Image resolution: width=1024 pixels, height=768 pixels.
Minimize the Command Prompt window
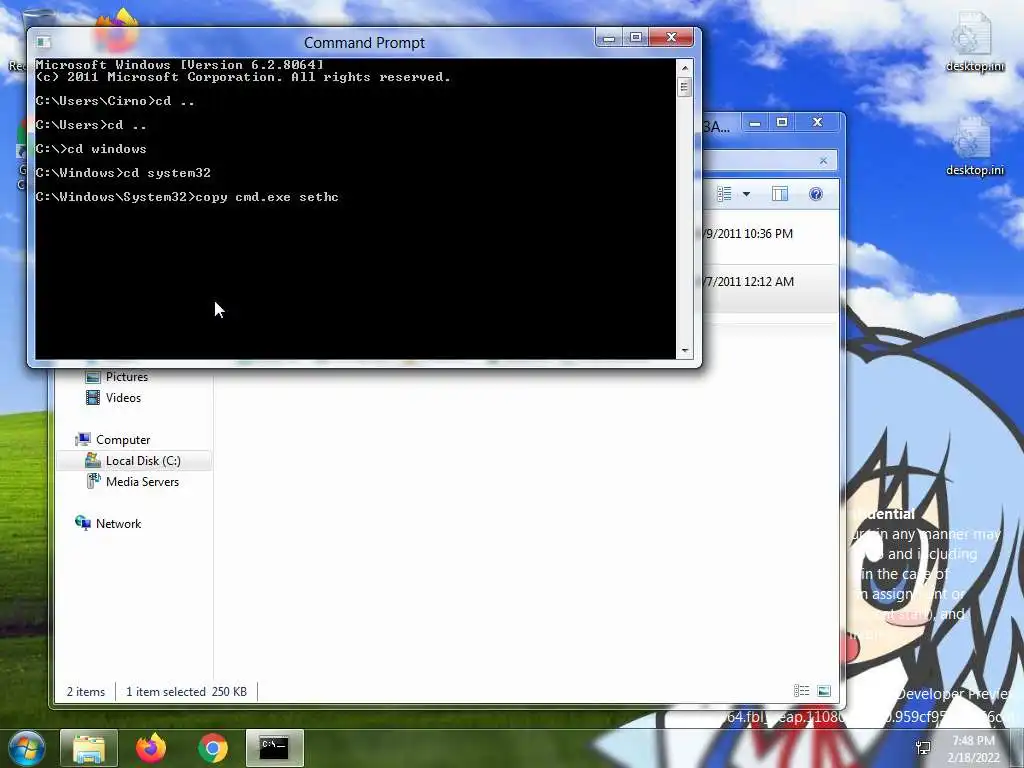pos(609,38)
